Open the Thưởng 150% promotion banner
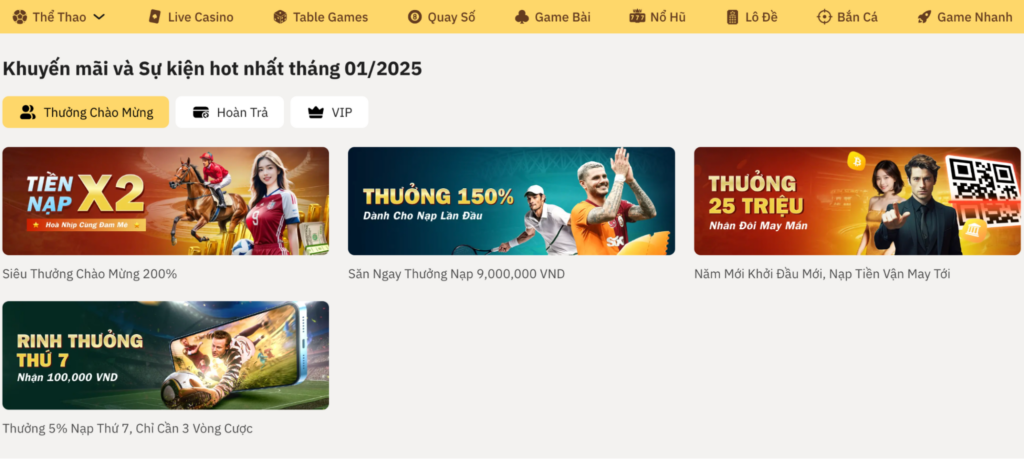The image size is (1024, 459). tap(511, 201)
